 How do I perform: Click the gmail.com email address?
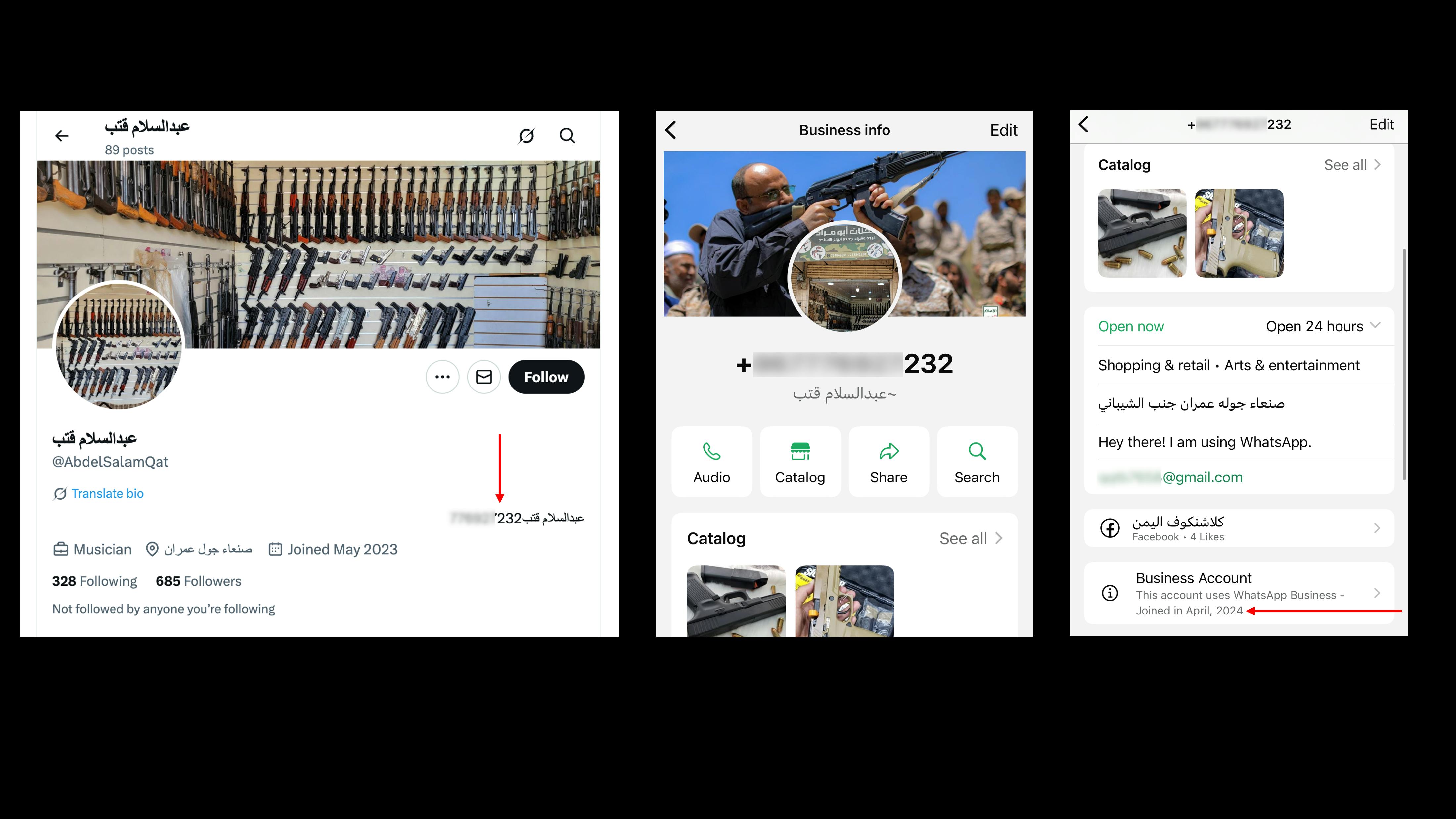1170,477
